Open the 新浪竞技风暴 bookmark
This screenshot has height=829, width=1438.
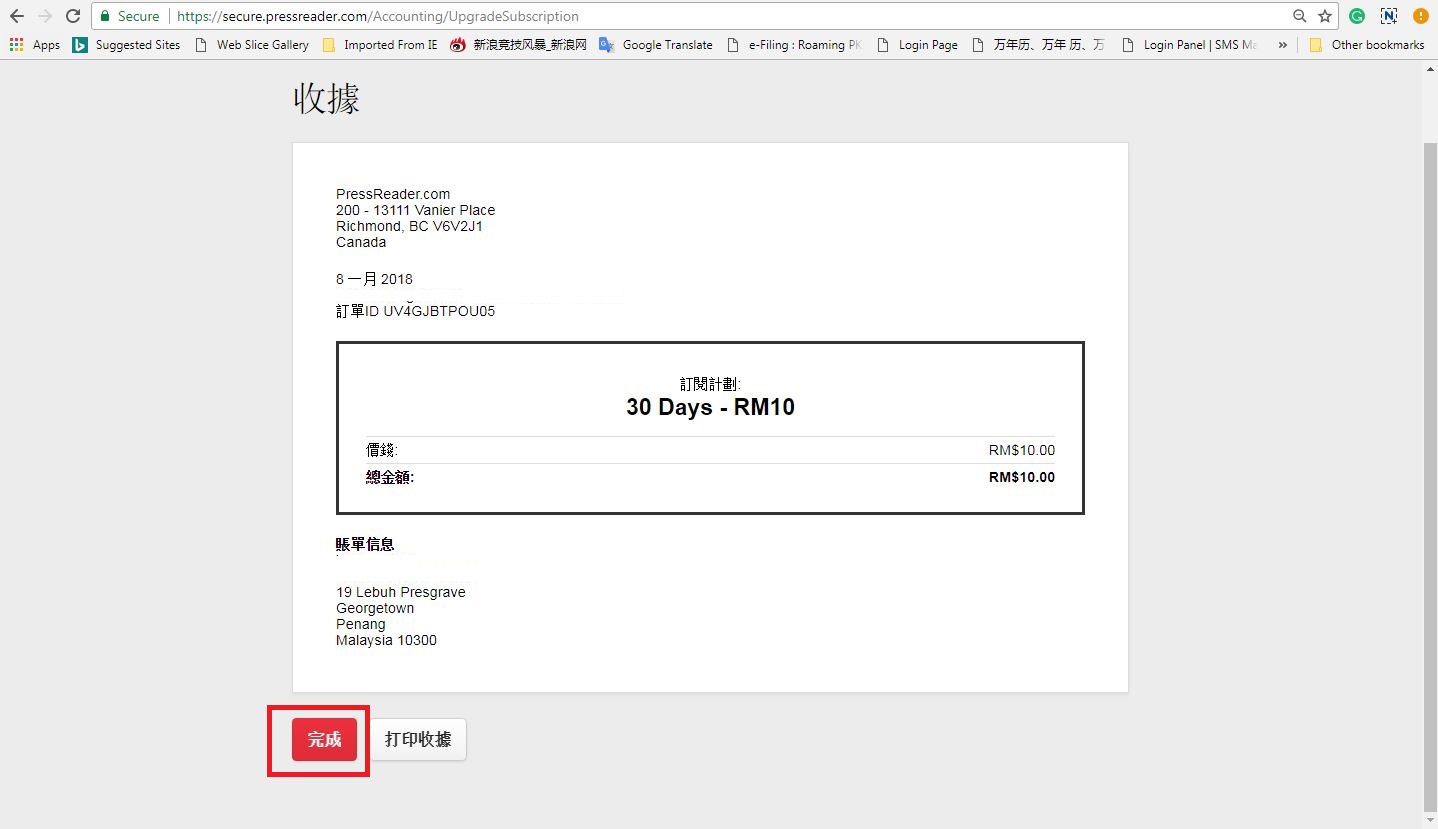point(518,45)
